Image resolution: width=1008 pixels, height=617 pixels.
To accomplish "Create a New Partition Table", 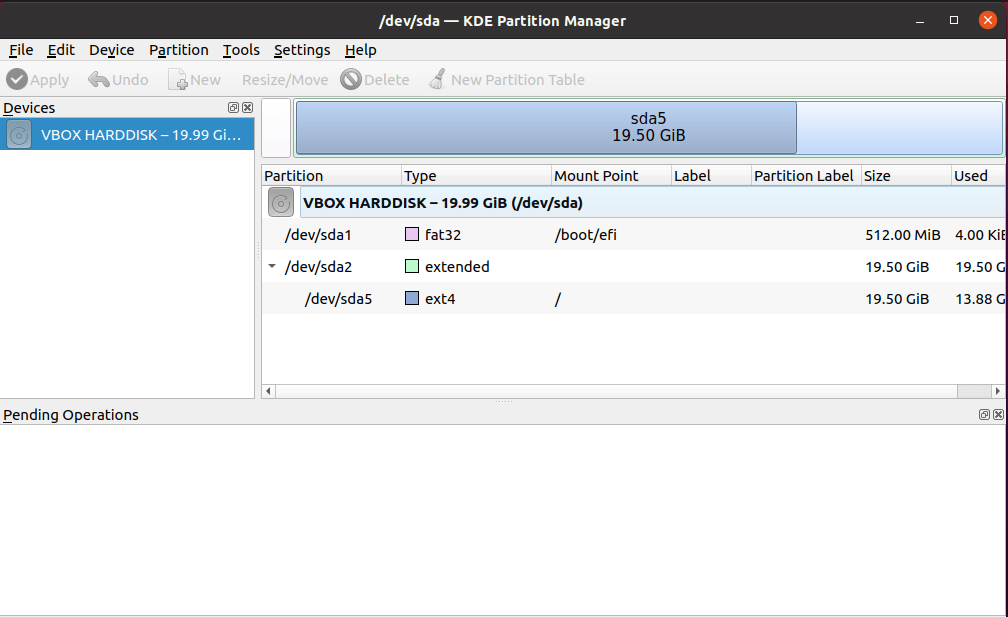I will [x=507, y=80].
